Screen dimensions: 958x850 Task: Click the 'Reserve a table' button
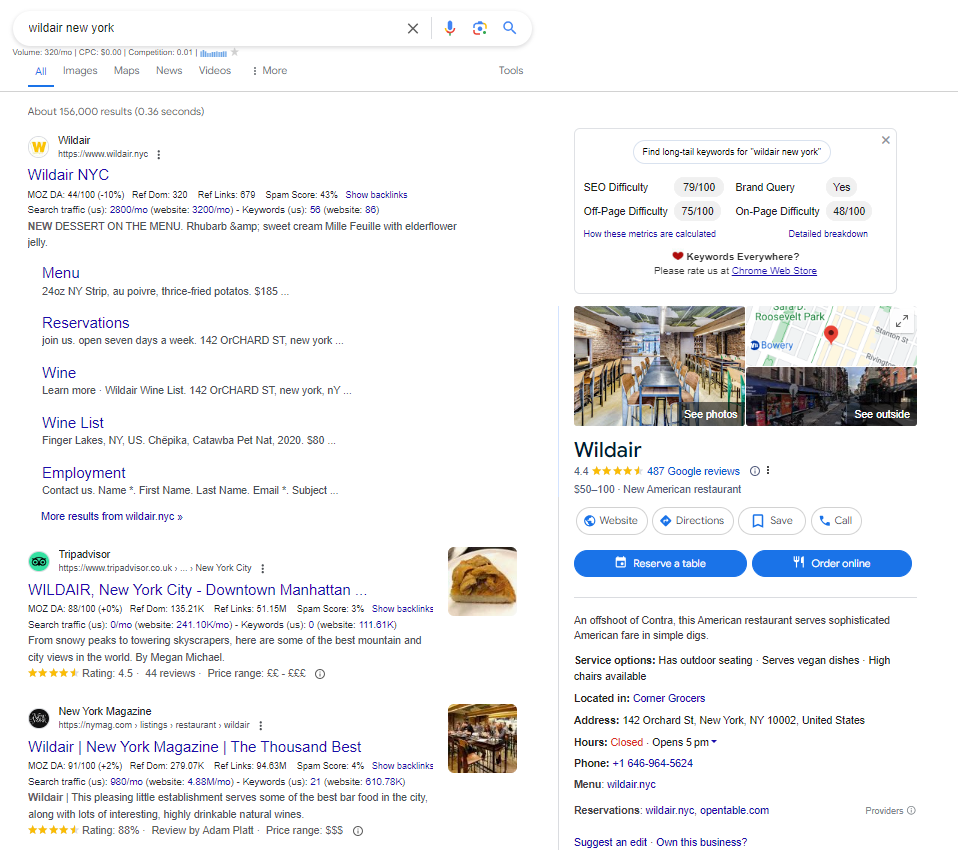point(659,563)
